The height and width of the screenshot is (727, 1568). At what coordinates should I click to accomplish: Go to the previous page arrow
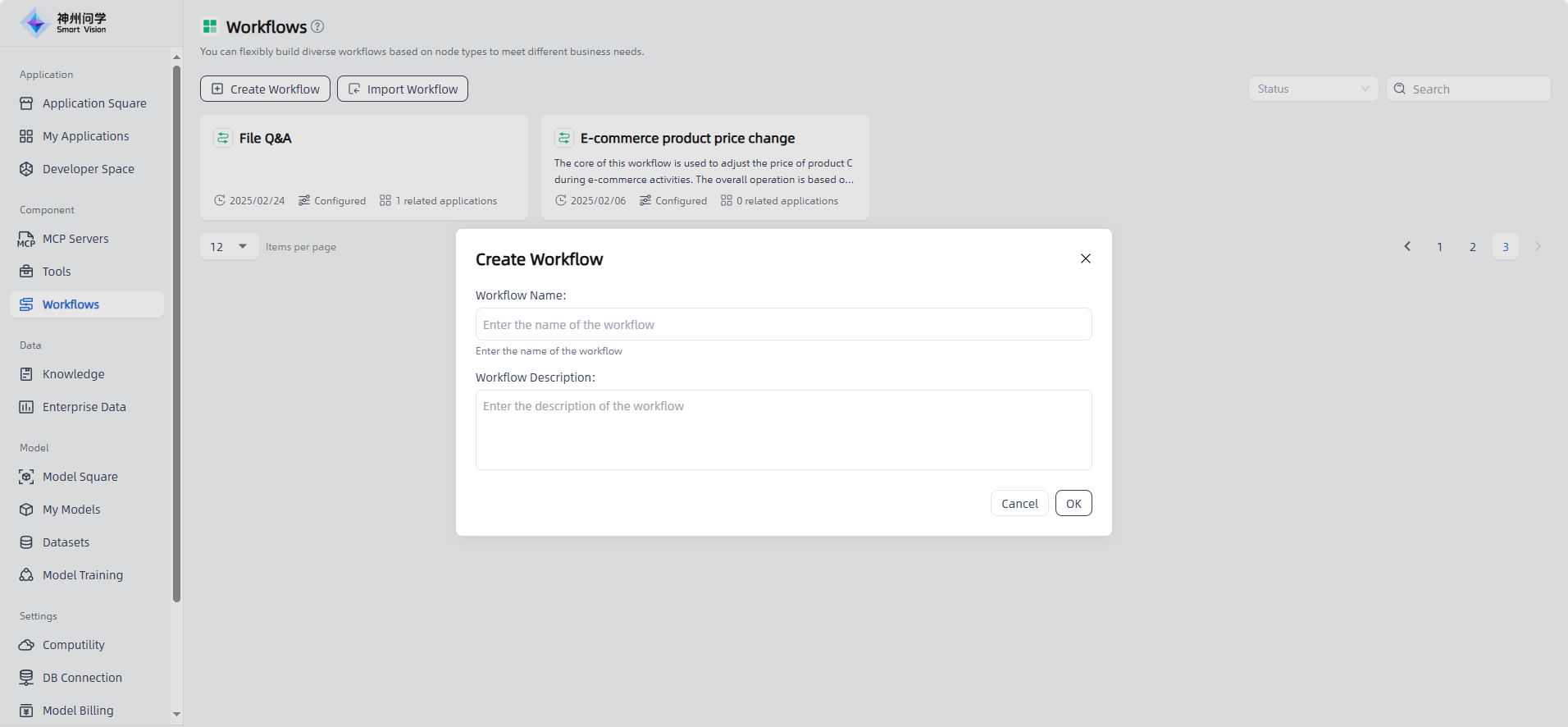1407,246
